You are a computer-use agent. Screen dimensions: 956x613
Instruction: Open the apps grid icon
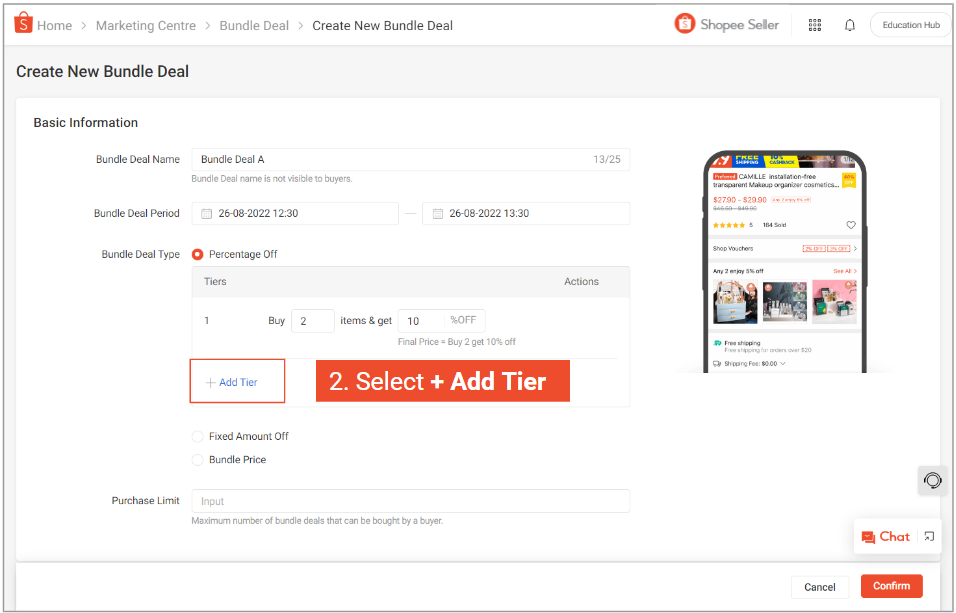click(815, 25)
